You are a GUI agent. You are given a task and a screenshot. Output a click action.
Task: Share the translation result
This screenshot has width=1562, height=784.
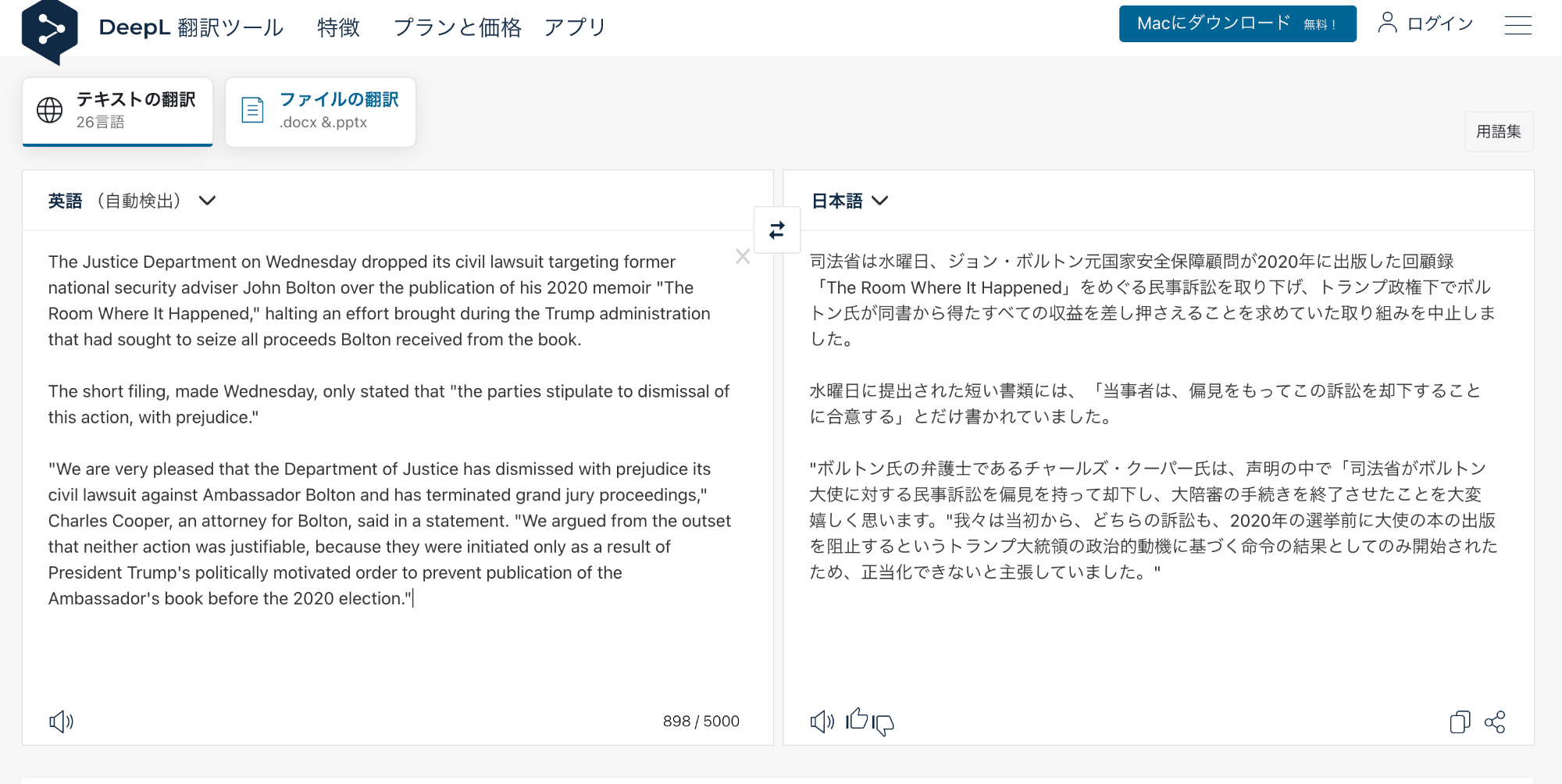1495,722
